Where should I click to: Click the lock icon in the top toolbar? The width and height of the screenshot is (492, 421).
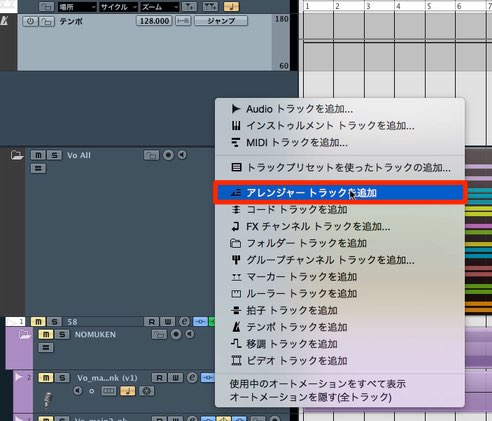(x=47, y=6)
